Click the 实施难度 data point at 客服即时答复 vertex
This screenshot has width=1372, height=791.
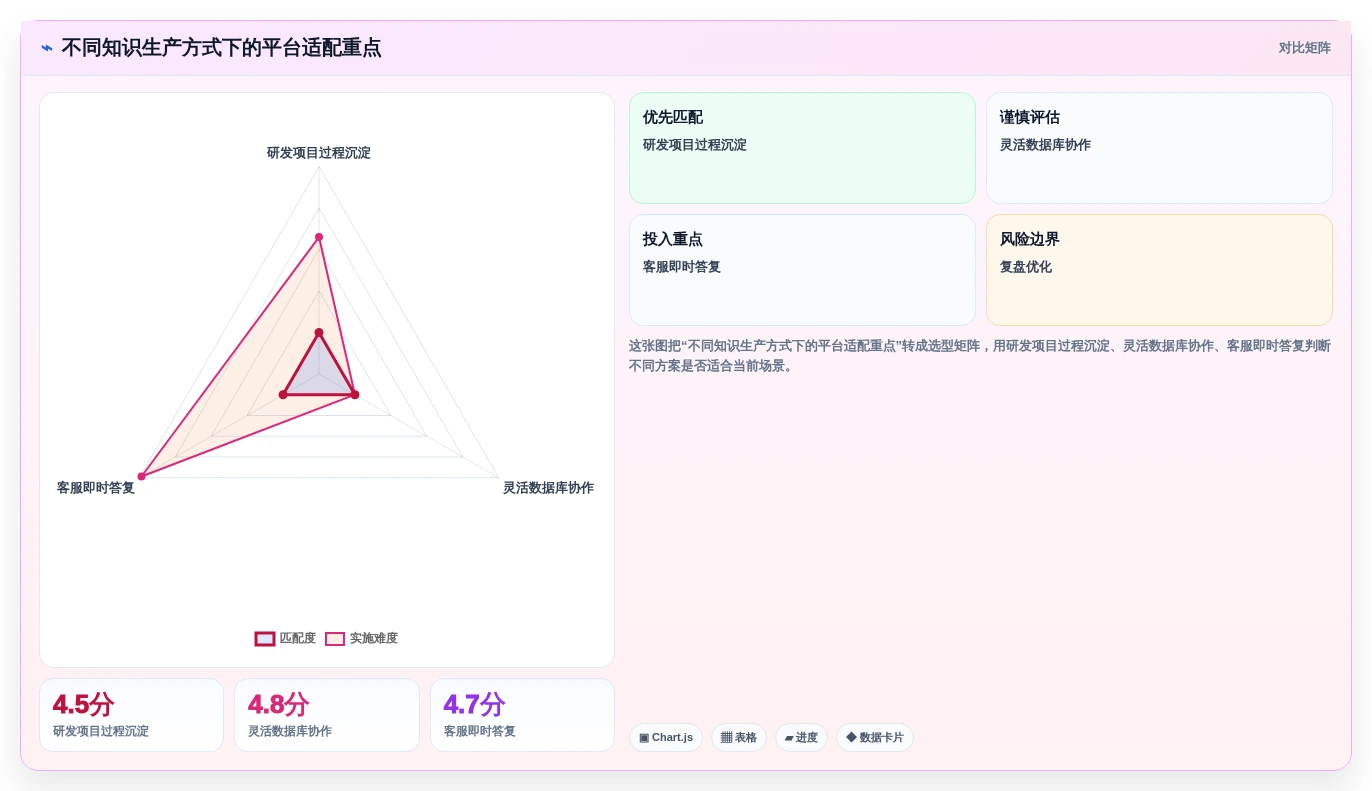141,477
